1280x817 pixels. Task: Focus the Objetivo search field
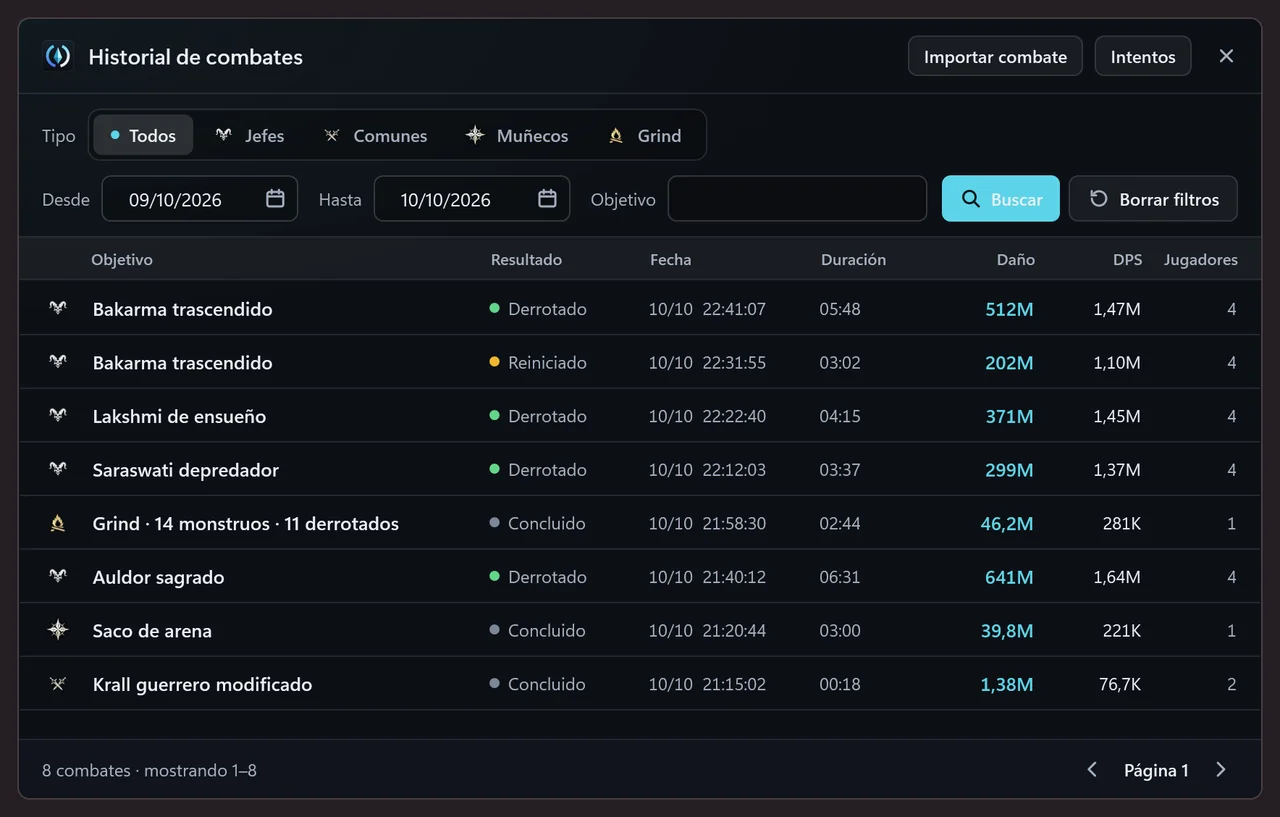[797, 199]
